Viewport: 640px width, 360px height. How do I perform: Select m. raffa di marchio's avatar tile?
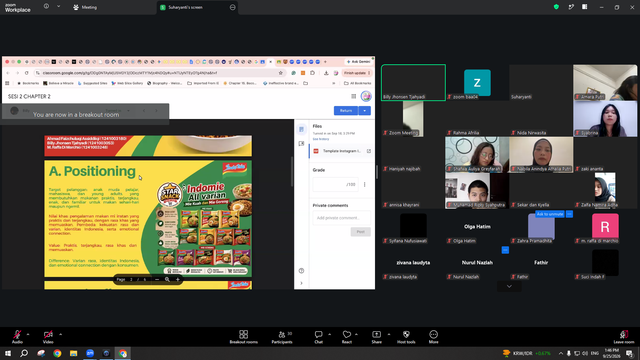pyautogui.click(x=605, y=227)
